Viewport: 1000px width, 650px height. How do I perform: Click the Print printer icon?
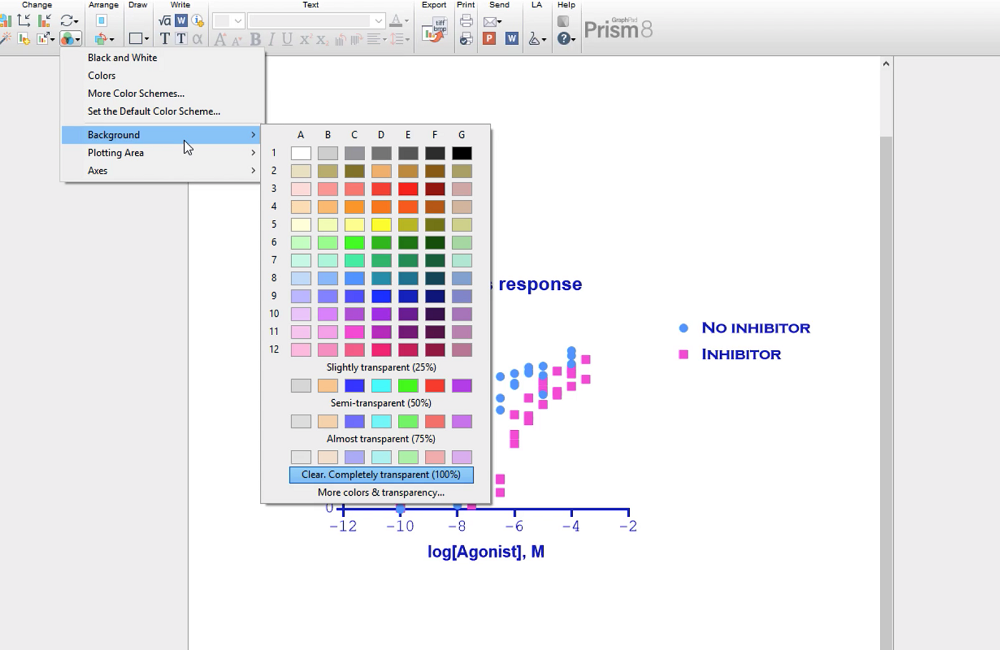[x=466, y=20]
